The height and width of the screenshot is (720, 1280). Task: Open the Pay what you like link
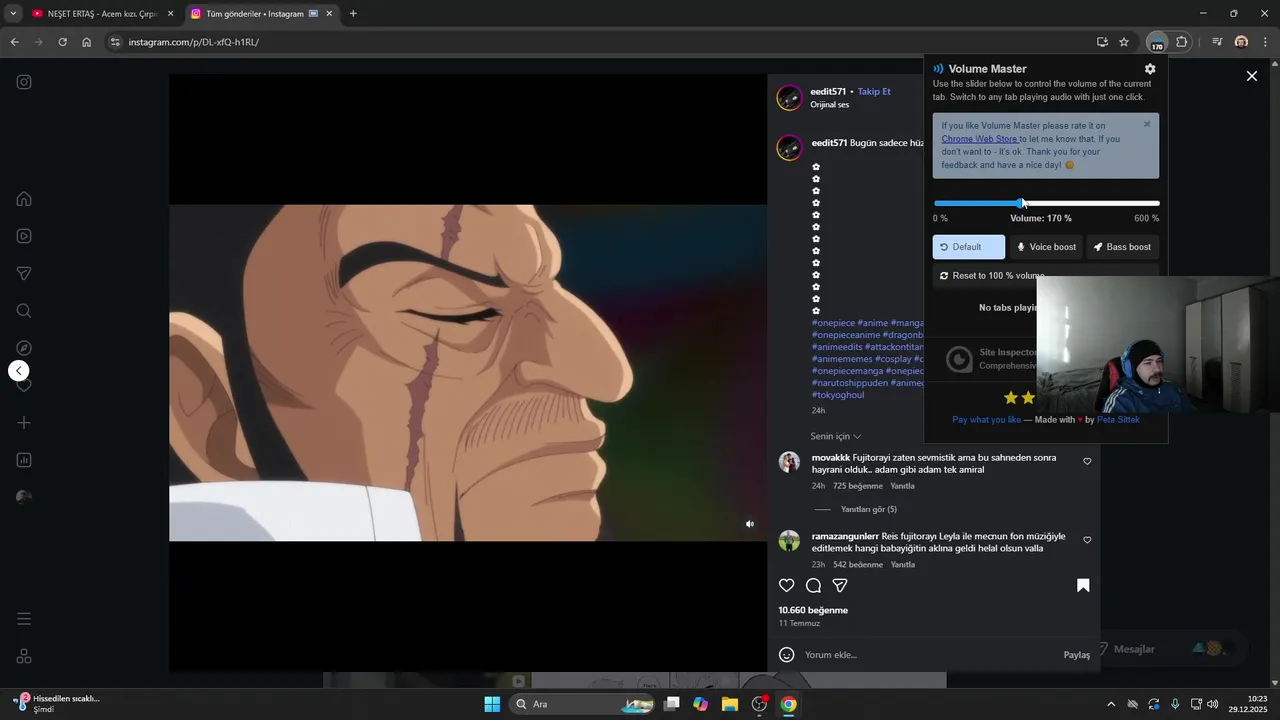point(986,420)
